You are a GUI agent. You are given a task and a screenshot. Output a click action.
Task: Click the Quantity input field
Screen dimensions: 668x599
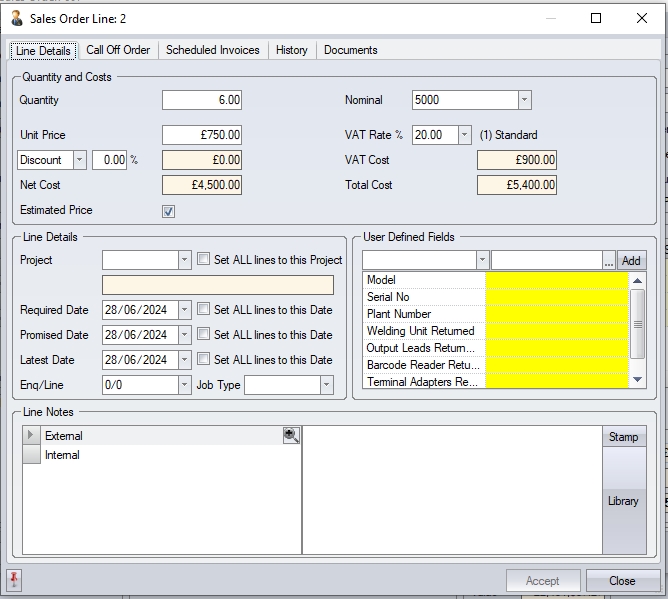(202, 100)
